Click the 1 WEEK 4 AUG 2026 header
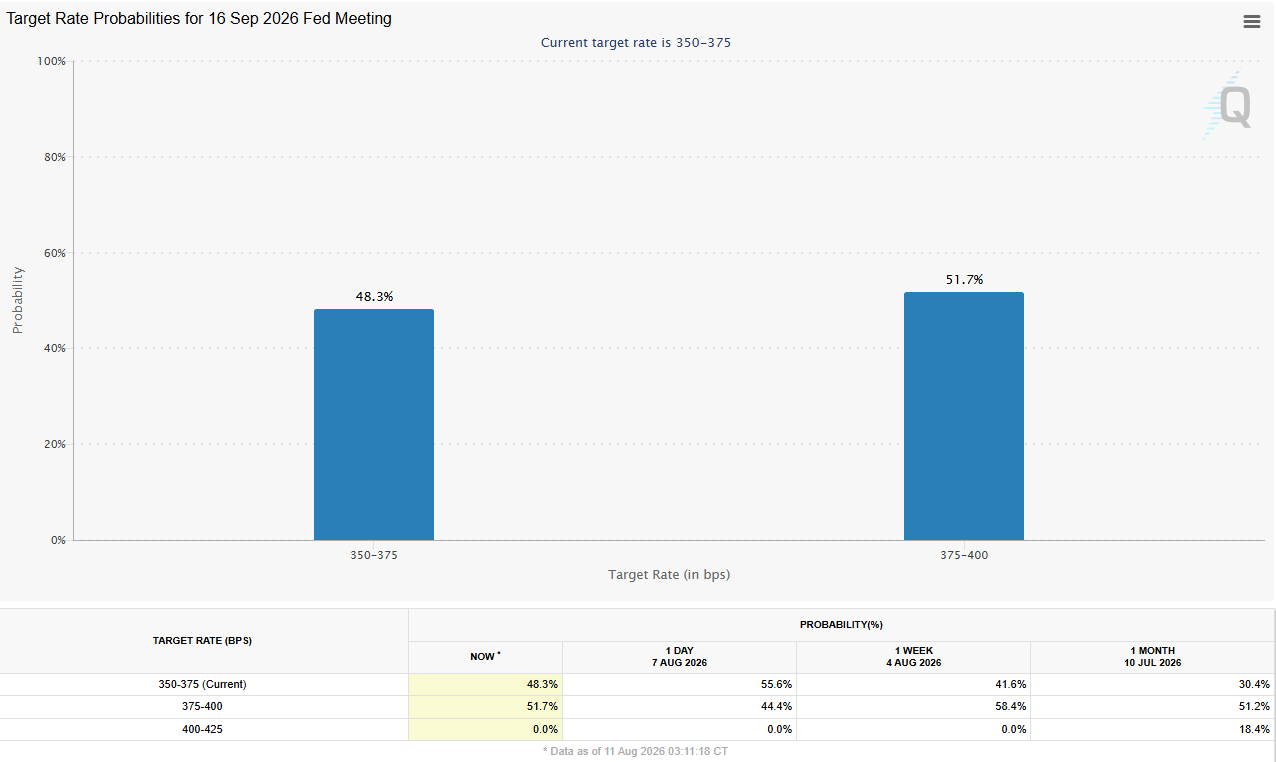The image size is (1276, 762). (x=913, y=657)
